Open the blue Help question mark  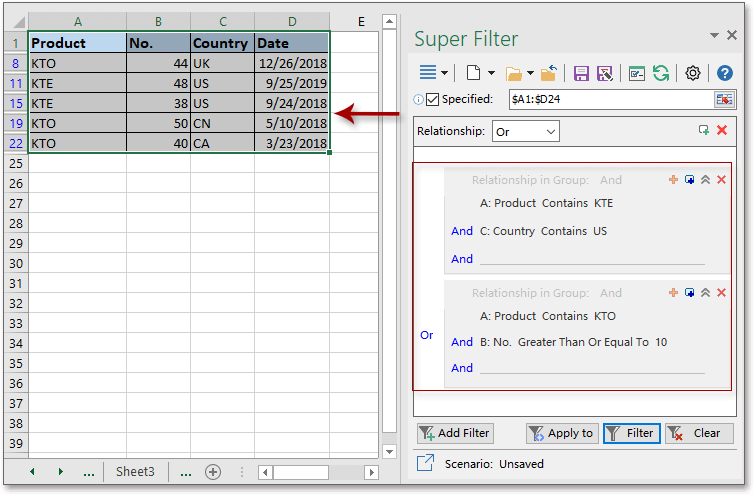tap(725, 73)
